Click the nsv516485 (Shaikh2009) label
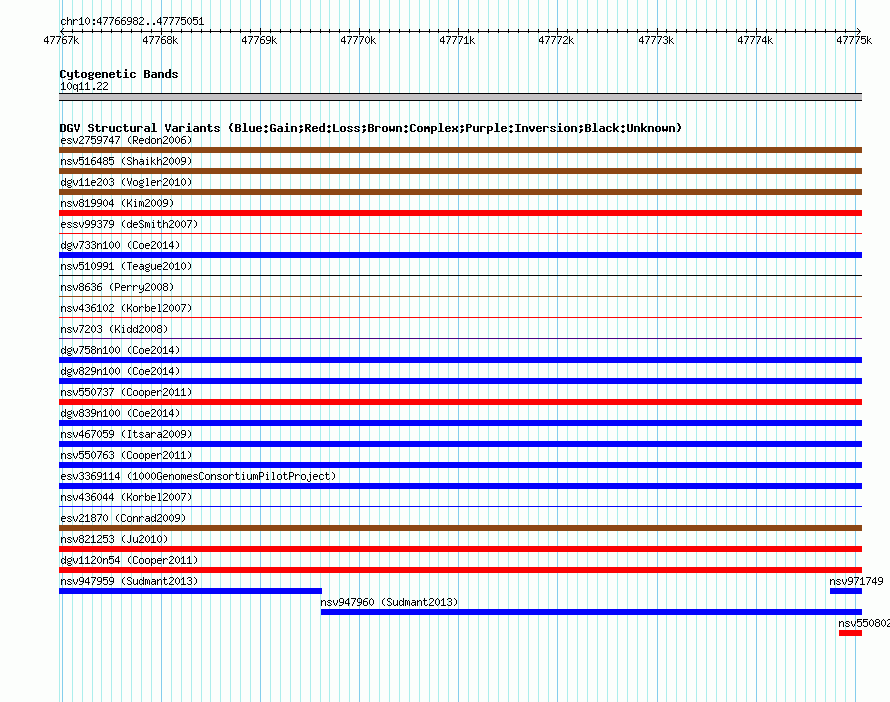 [126, 161]
